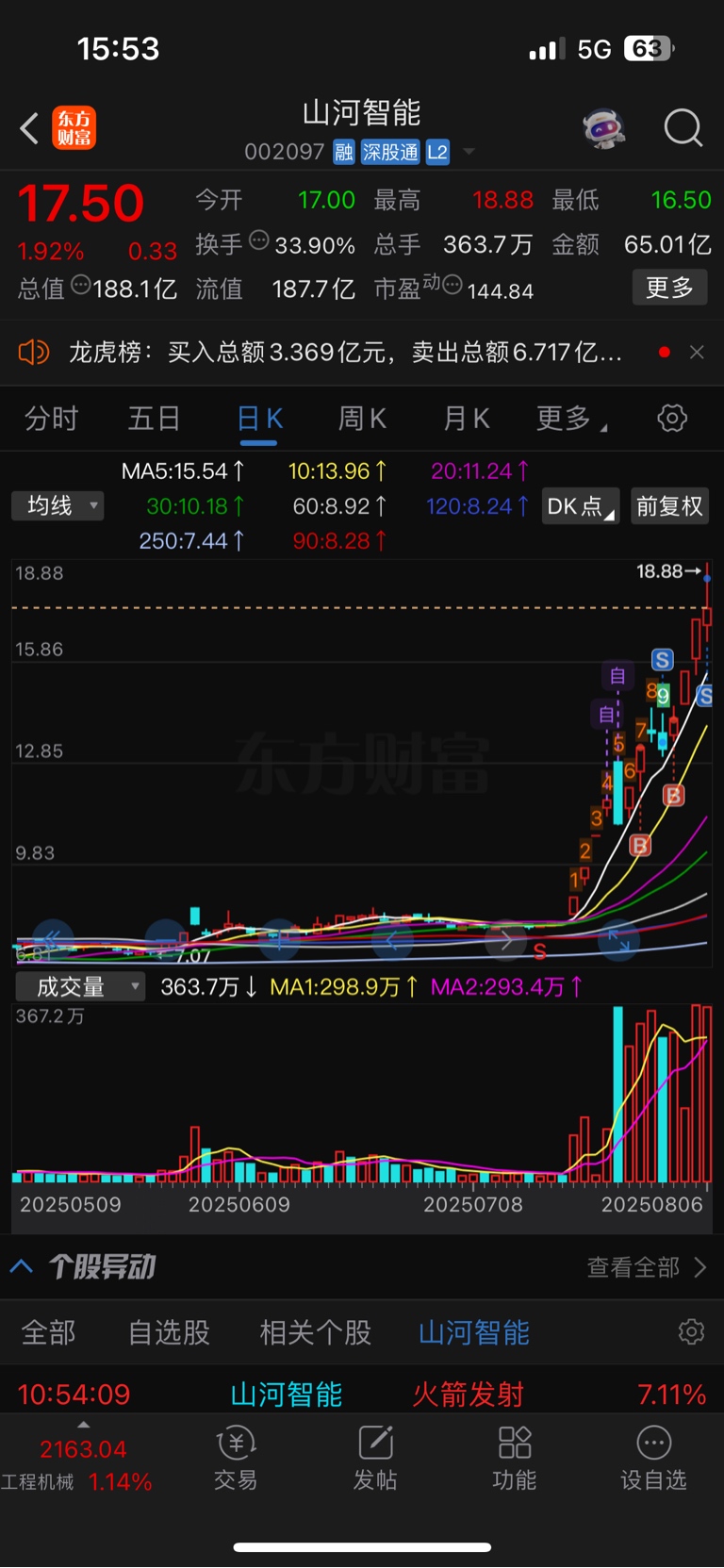Collapse the 个股异动 section chevron
Image resolution: width=724 pixels, height=1568 pixels.
pyautogui.click(x=22, y=1266)
